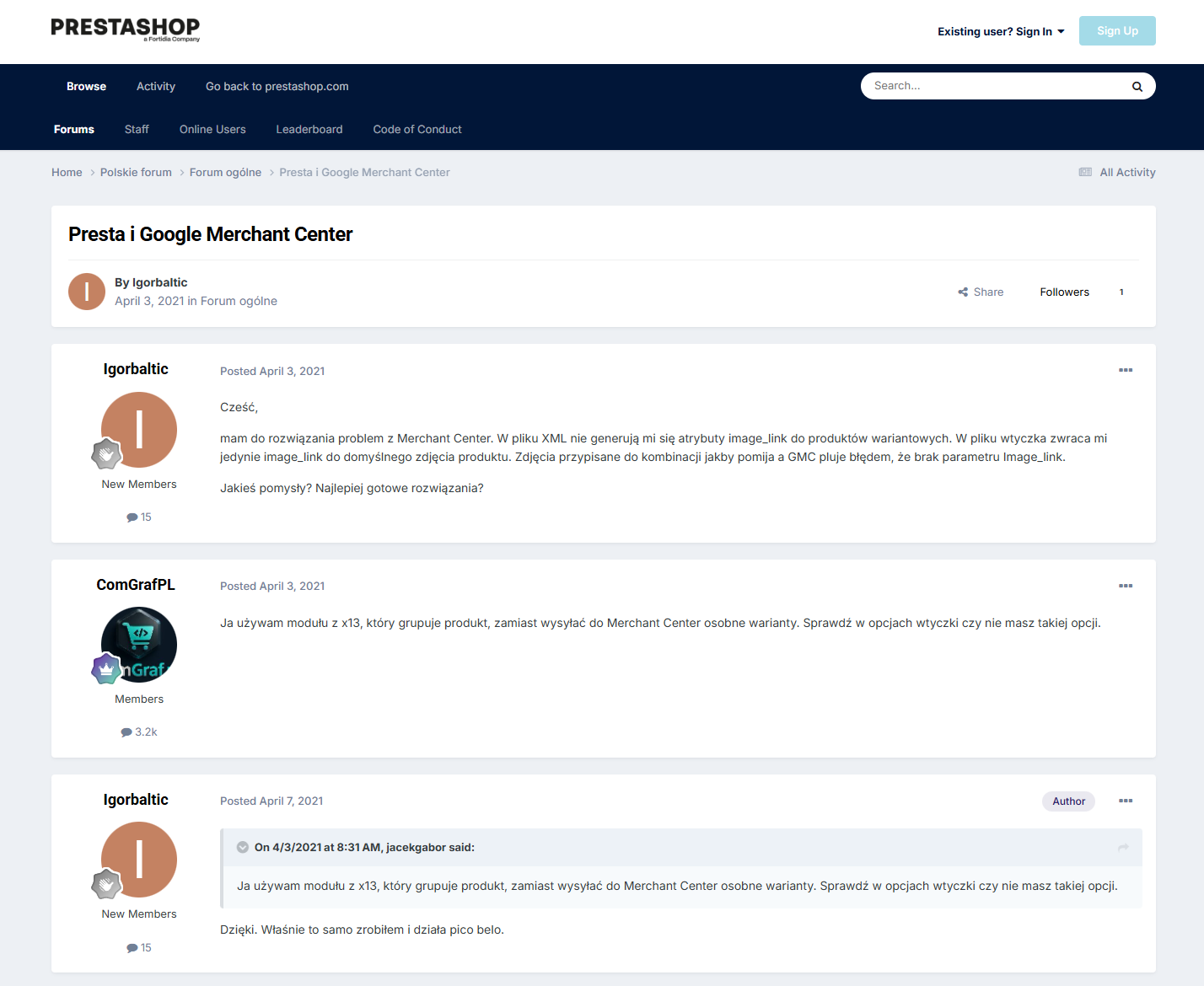Go to Home breadcrumb

click(x=67, y=172)
